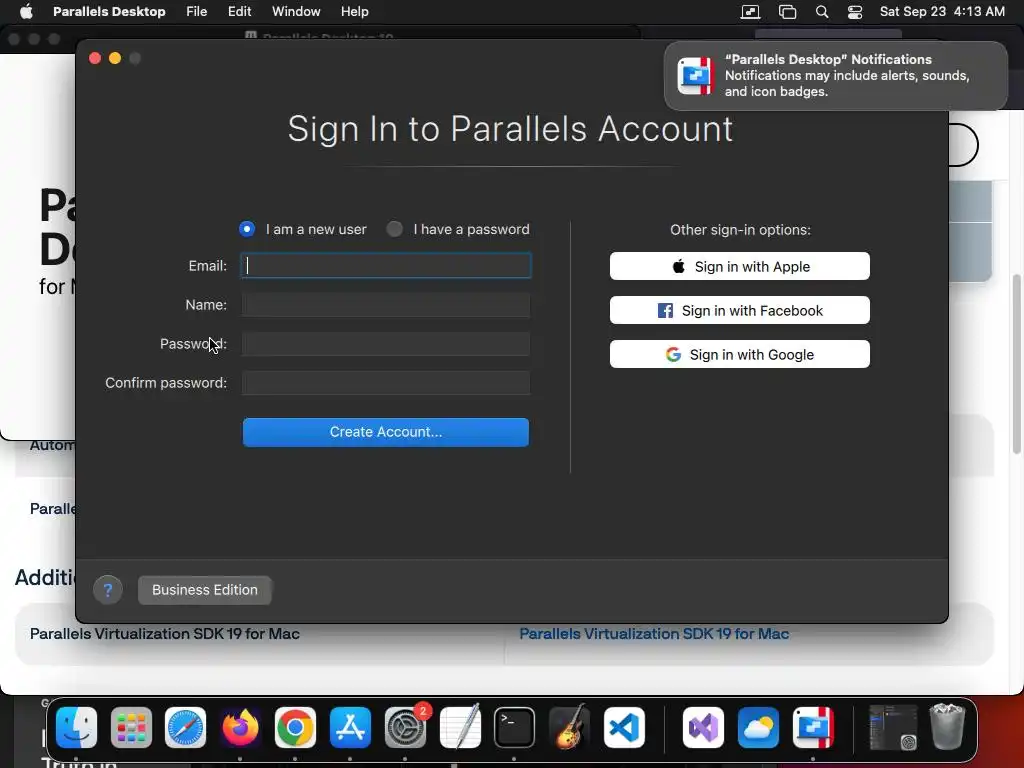Open the Apple menu
The height and width of the screenshot is (768, 1024).
click(x=26, y=12)
